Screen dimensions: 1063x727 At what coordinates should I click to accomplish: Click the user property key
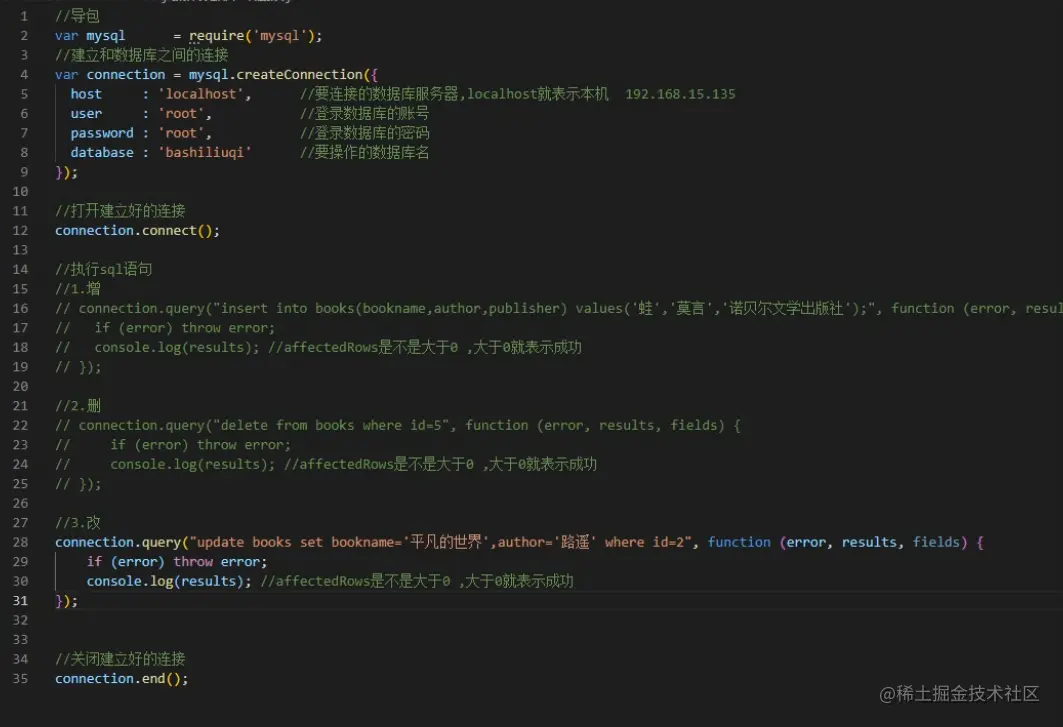(x=86, y=114)
